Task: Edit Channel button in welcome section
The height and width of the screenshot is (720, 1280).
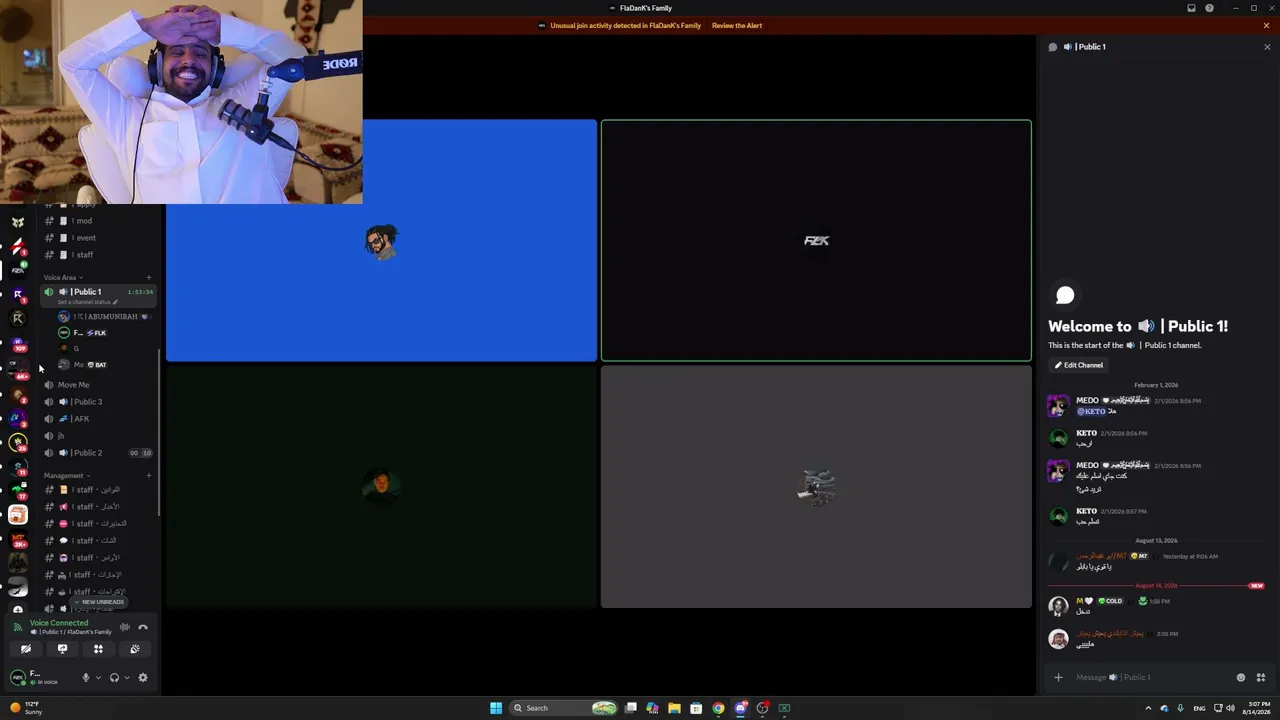Action: point(1079,365)
